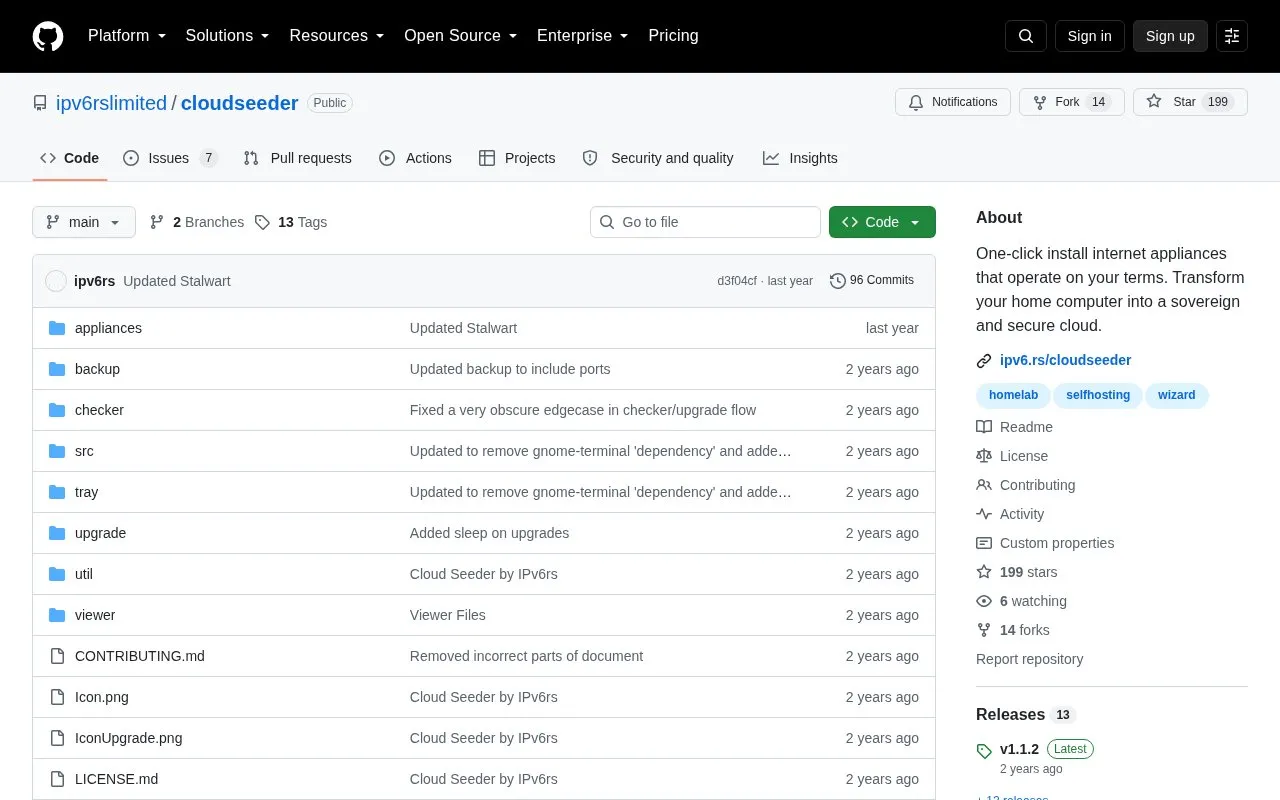Open the Security and quality tab

tap(658, 158)
